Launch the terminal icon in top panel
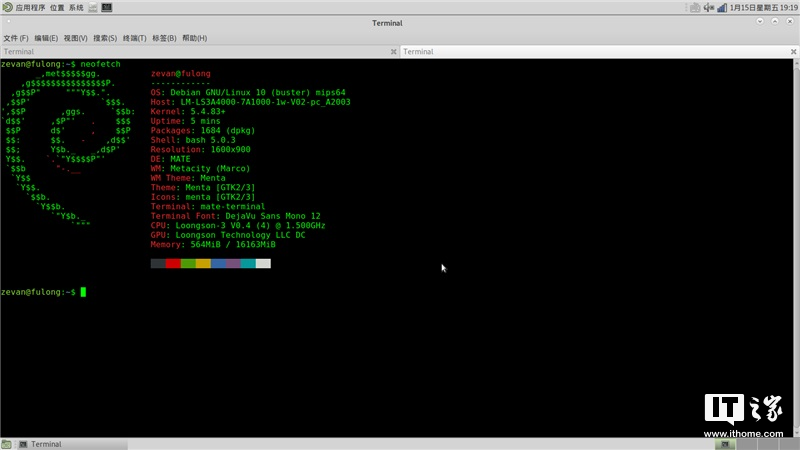This screenshot has width=800, height=450. point(107,8)
